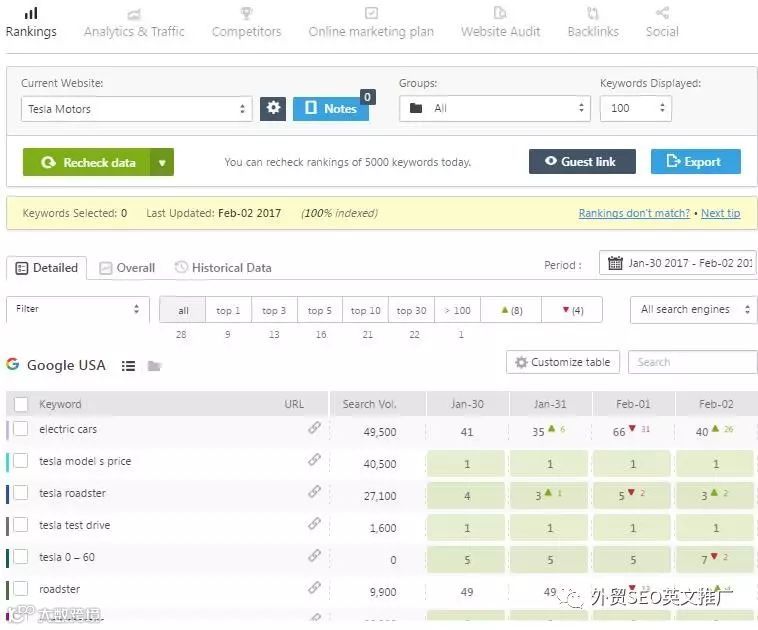Open Rankings don't match link

coord(634,213)
